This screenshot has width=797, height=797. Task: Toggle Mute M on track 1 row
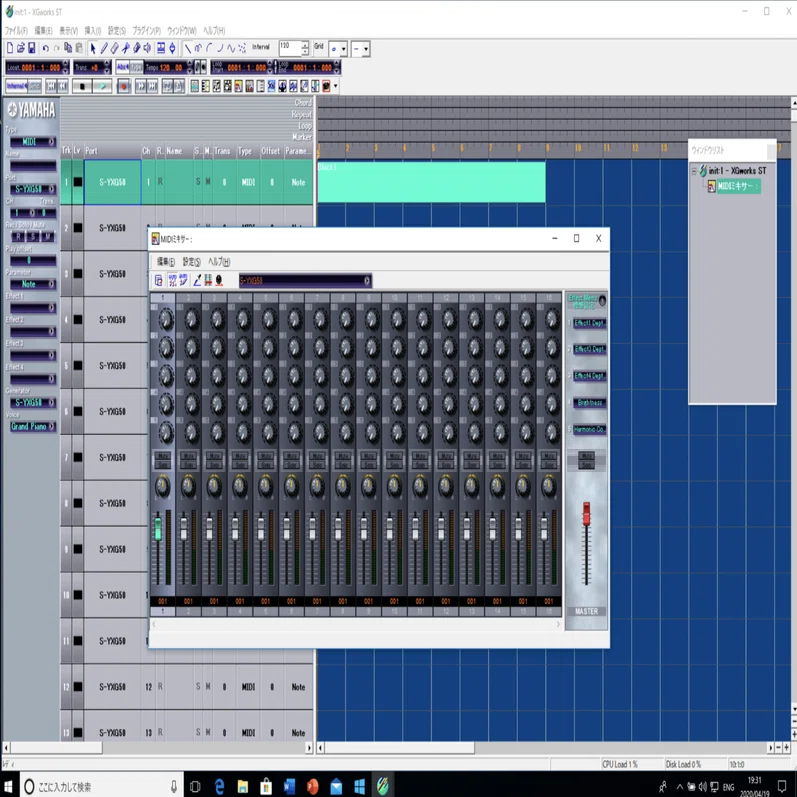click(x=208, y=182)
